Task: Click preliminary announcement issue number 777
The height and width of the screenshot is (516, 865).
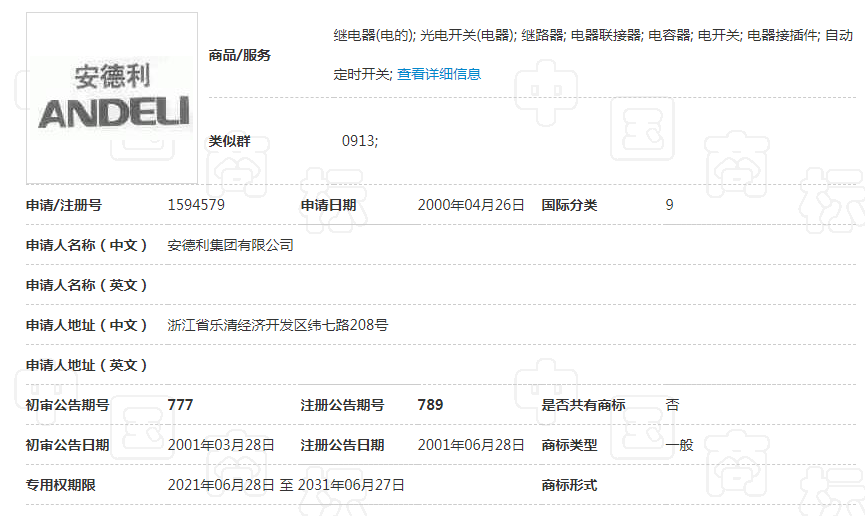Action: point(180,405)
